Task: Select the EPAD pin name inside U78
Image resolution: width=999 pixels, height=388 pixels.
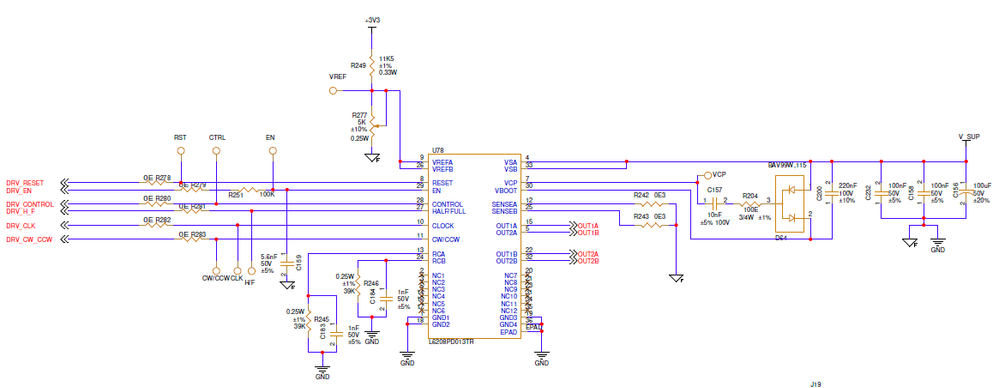Action: tap(508, 332)
